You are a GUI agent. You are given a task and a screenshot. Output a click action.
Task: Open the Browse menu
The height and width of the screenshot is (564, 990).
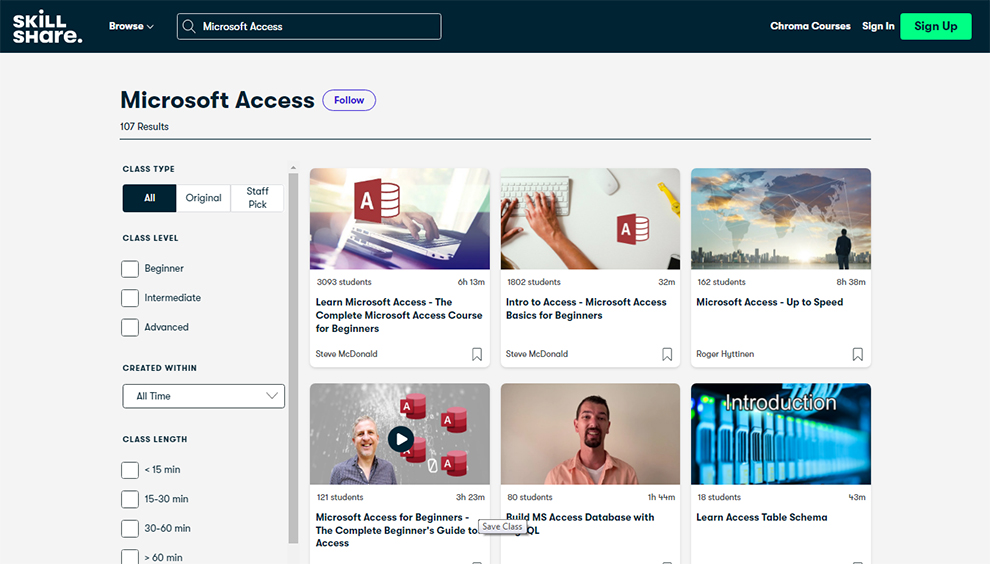(x=131, y=27)
